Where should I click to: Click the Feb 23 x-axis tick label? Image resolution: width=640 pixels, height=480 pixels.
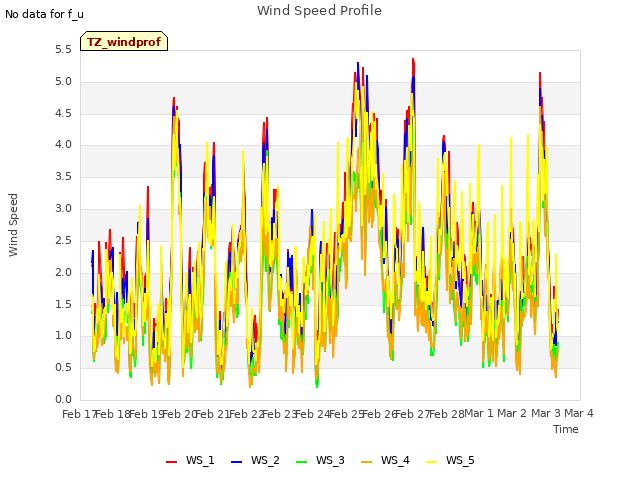coord(280,414)
